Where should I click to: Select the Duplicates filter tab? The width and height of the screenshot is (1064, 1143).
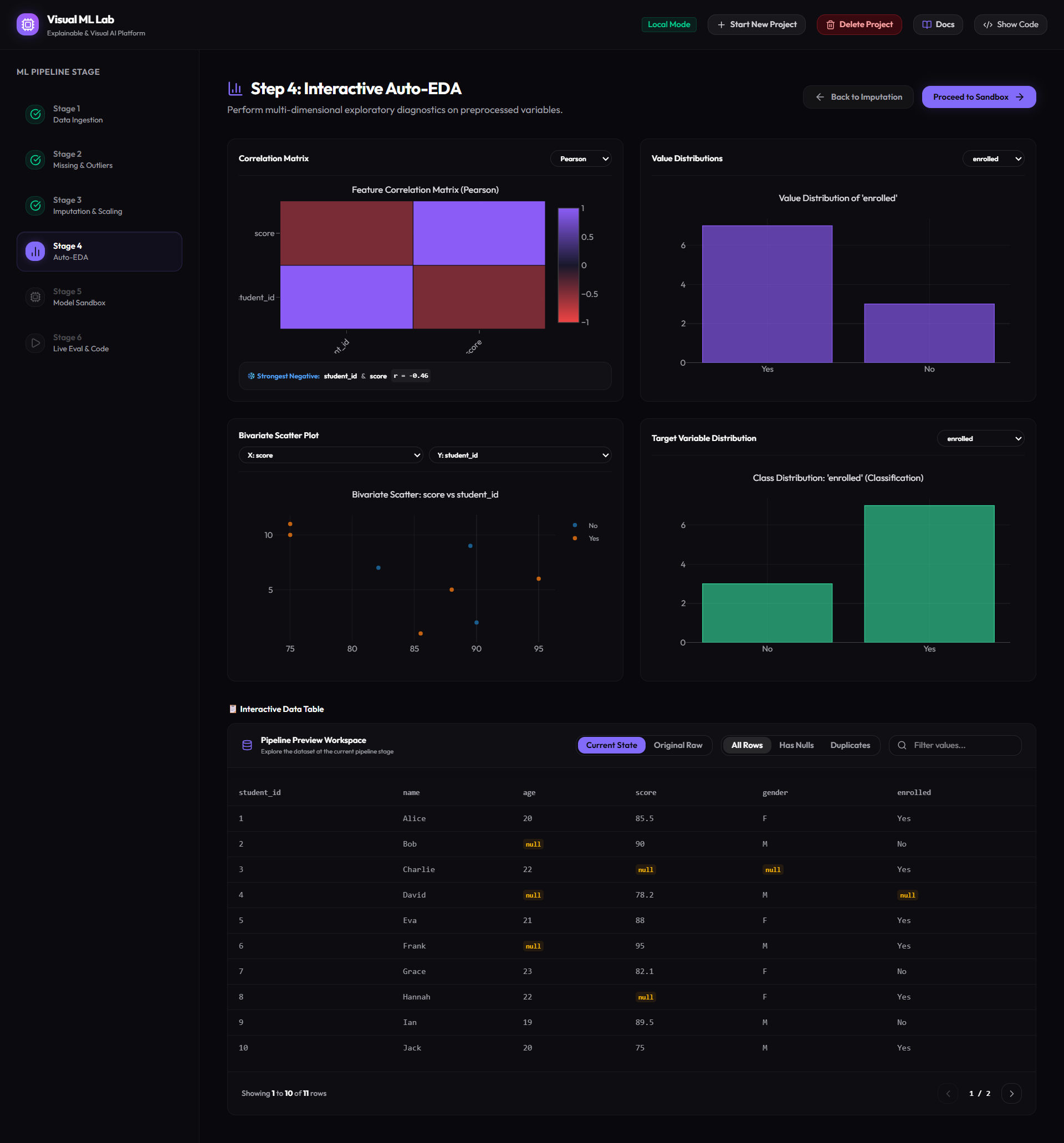click(850, 745)
